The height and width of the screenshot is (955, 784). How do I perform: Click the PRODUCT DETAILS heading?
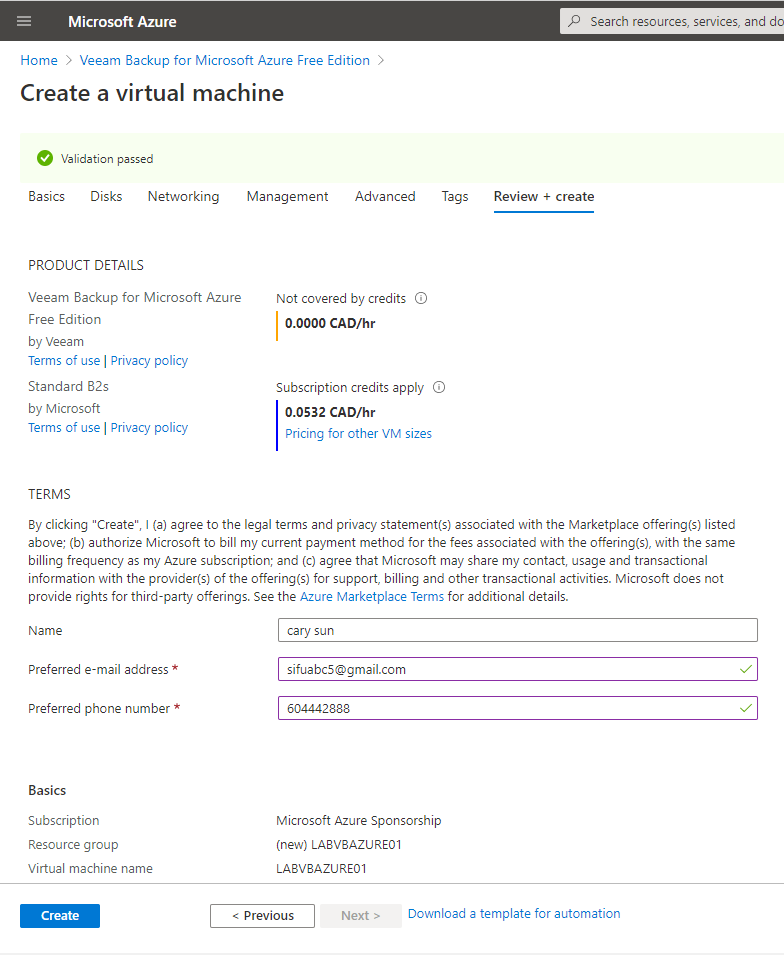pos(86,266)
